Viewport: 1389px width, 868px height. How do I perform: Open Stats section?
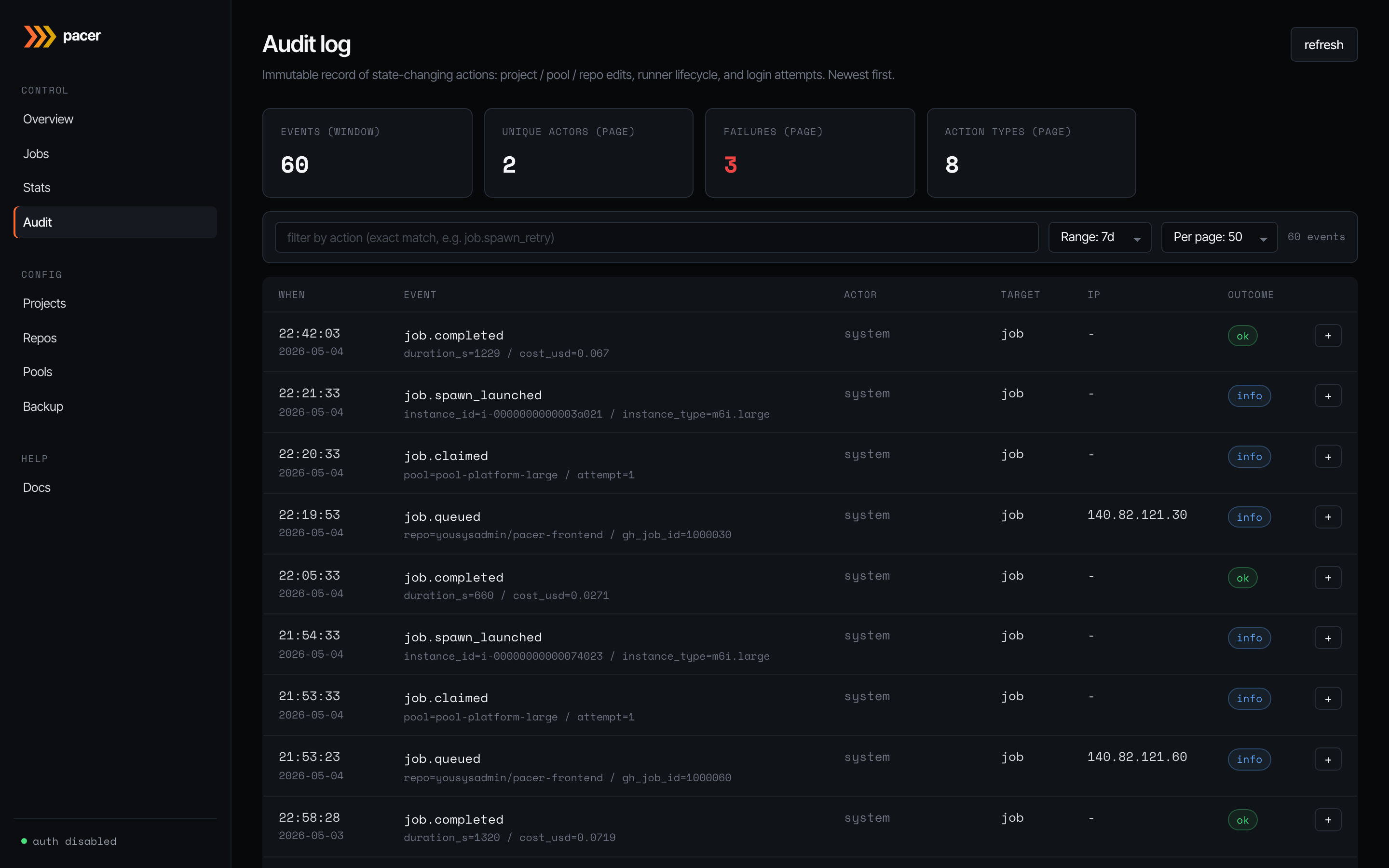click(37, 188)
